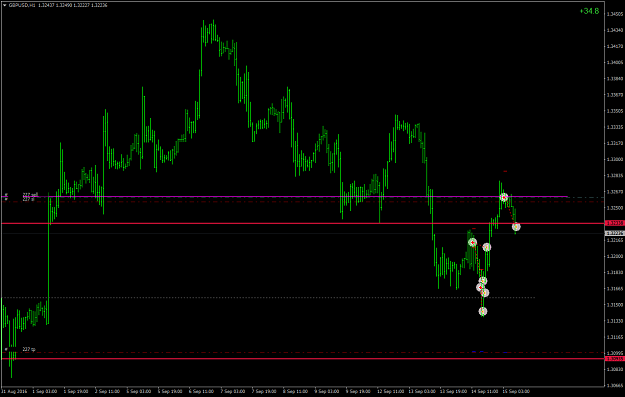Click the '31 Aug 2016' time axis label

tap(14, 391)
